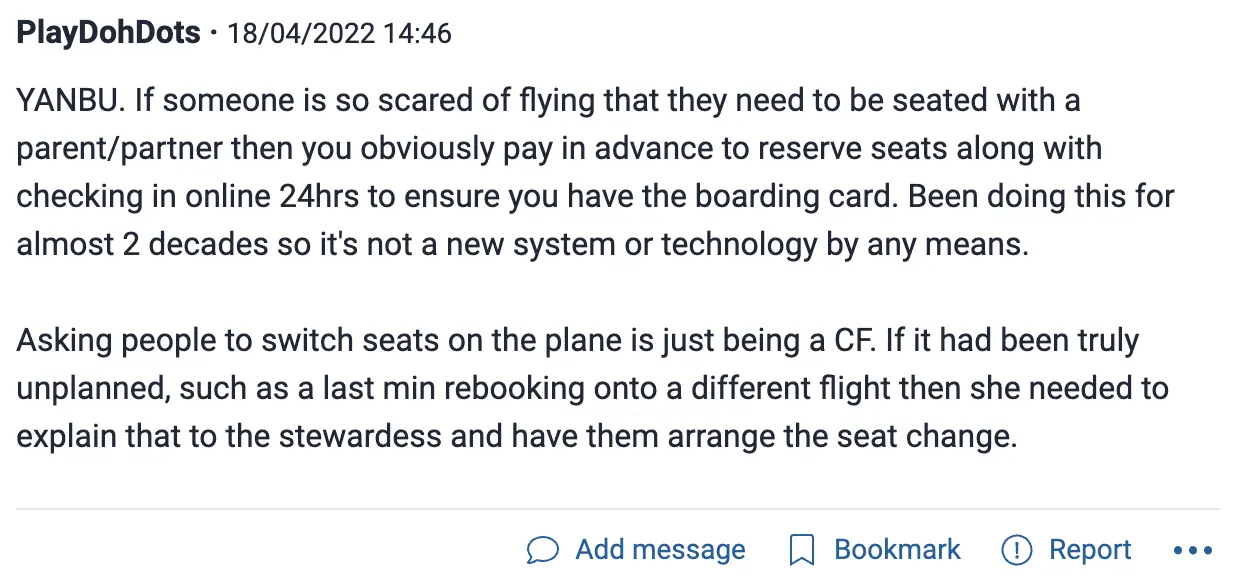Screen dimensions: 1242x582
Task: Click the Add message link text
Action: pyautogui.click(x=660, y=550)
